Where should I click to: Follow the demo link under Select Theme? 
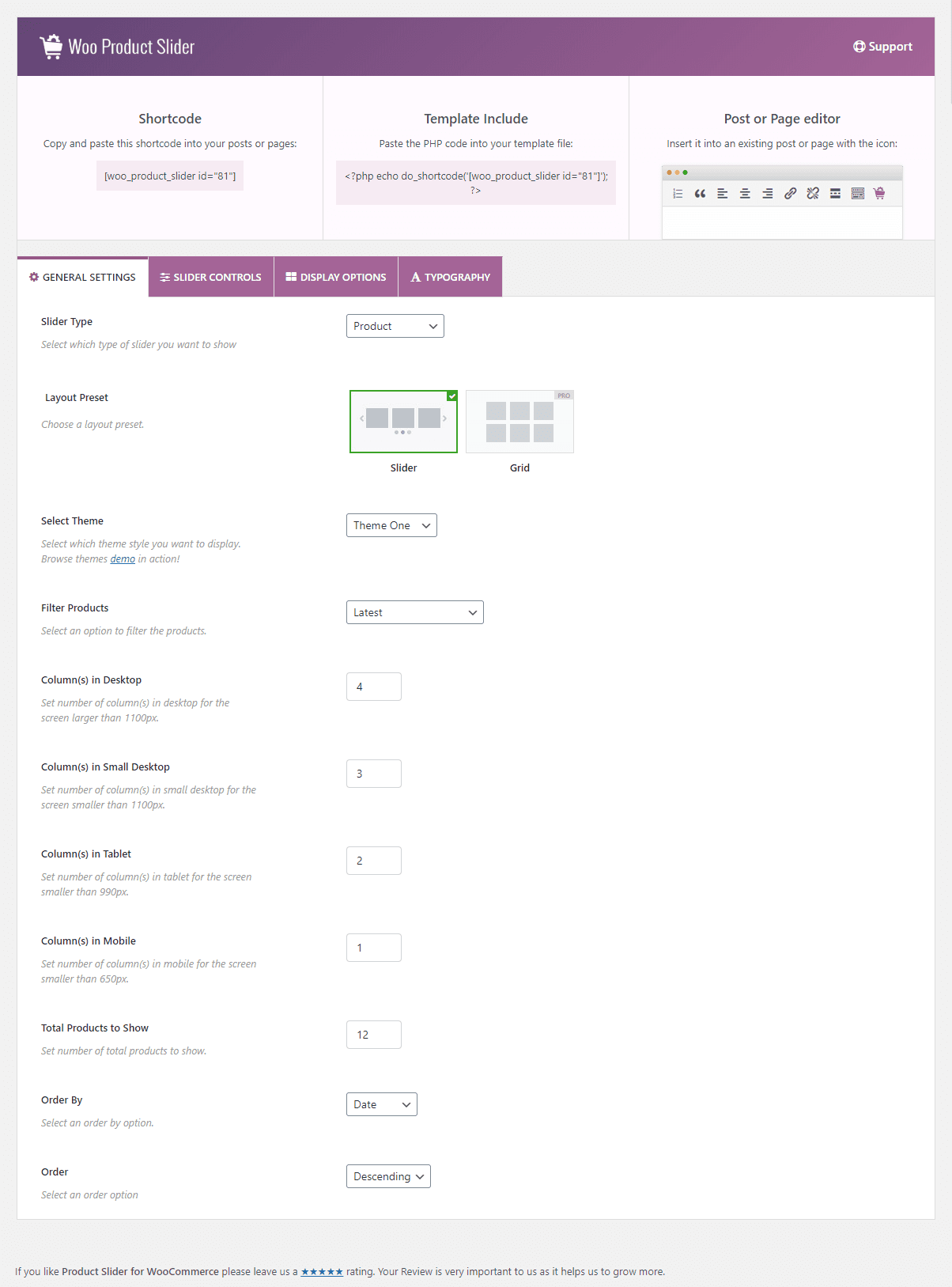[x=123, y=559]
